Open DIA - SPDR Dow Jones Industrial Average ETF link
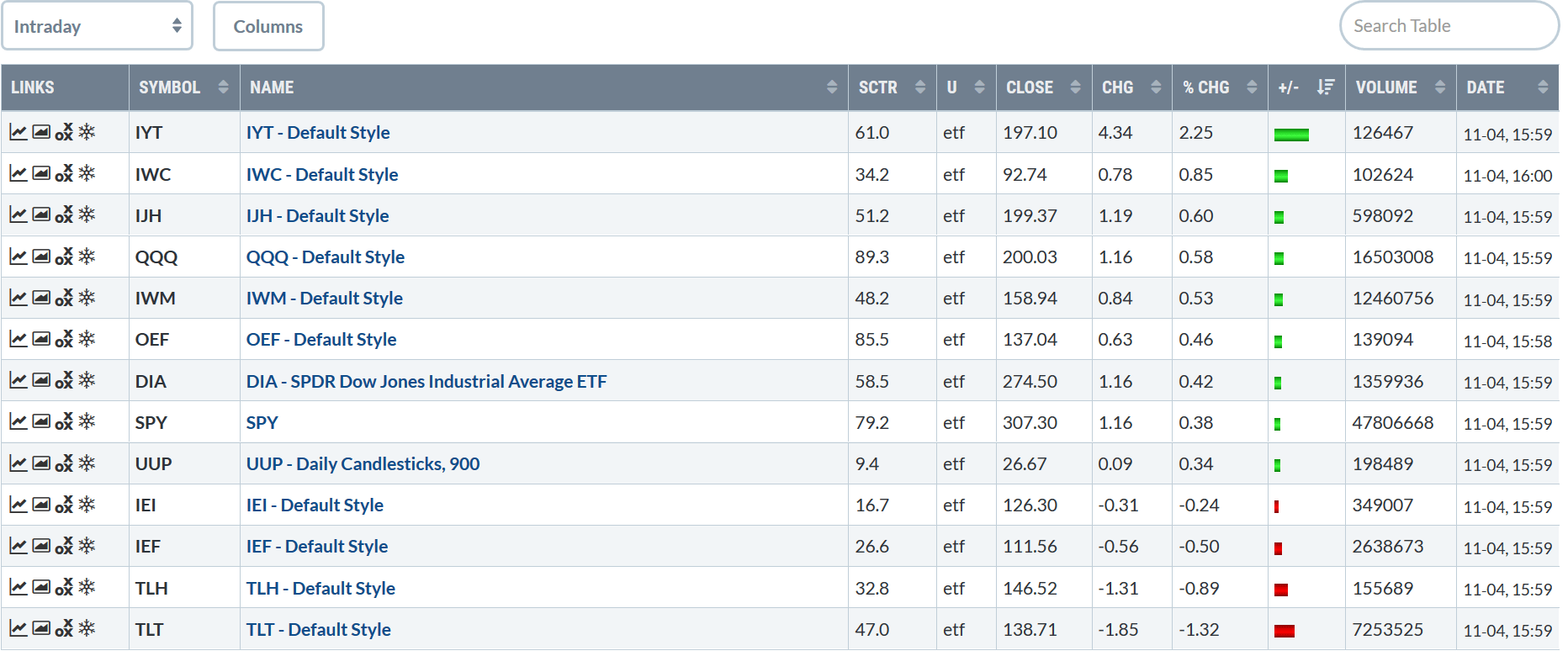Viewport: 1568px width, 656px height. click(426, 381)
